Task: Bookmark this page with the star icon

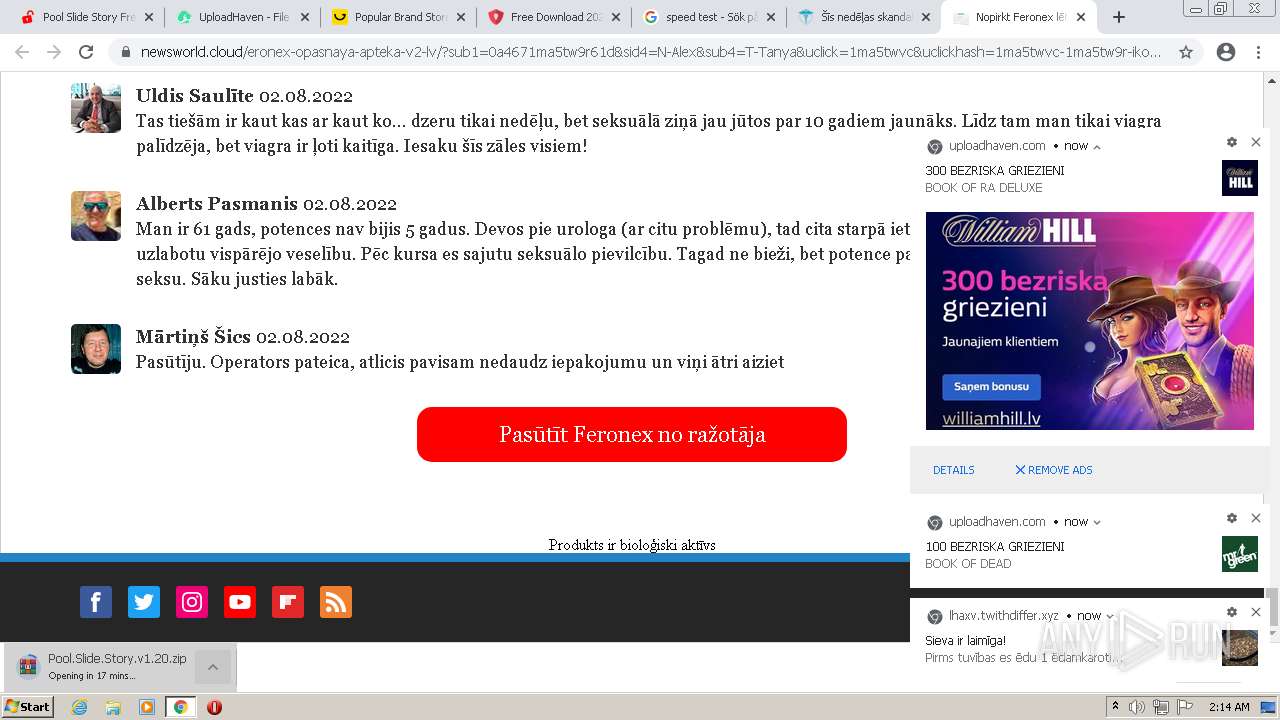Action: tap(1186, 52)
